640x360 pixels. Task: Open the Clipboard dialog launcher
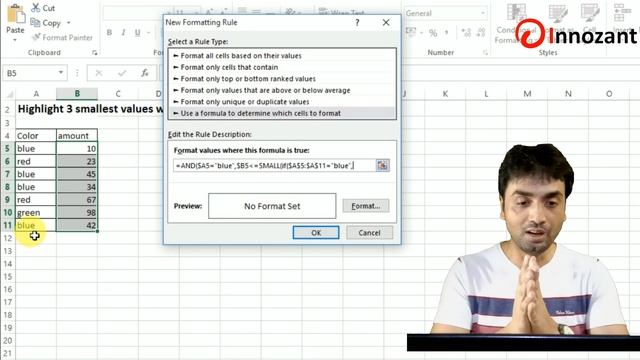point(94,53)
